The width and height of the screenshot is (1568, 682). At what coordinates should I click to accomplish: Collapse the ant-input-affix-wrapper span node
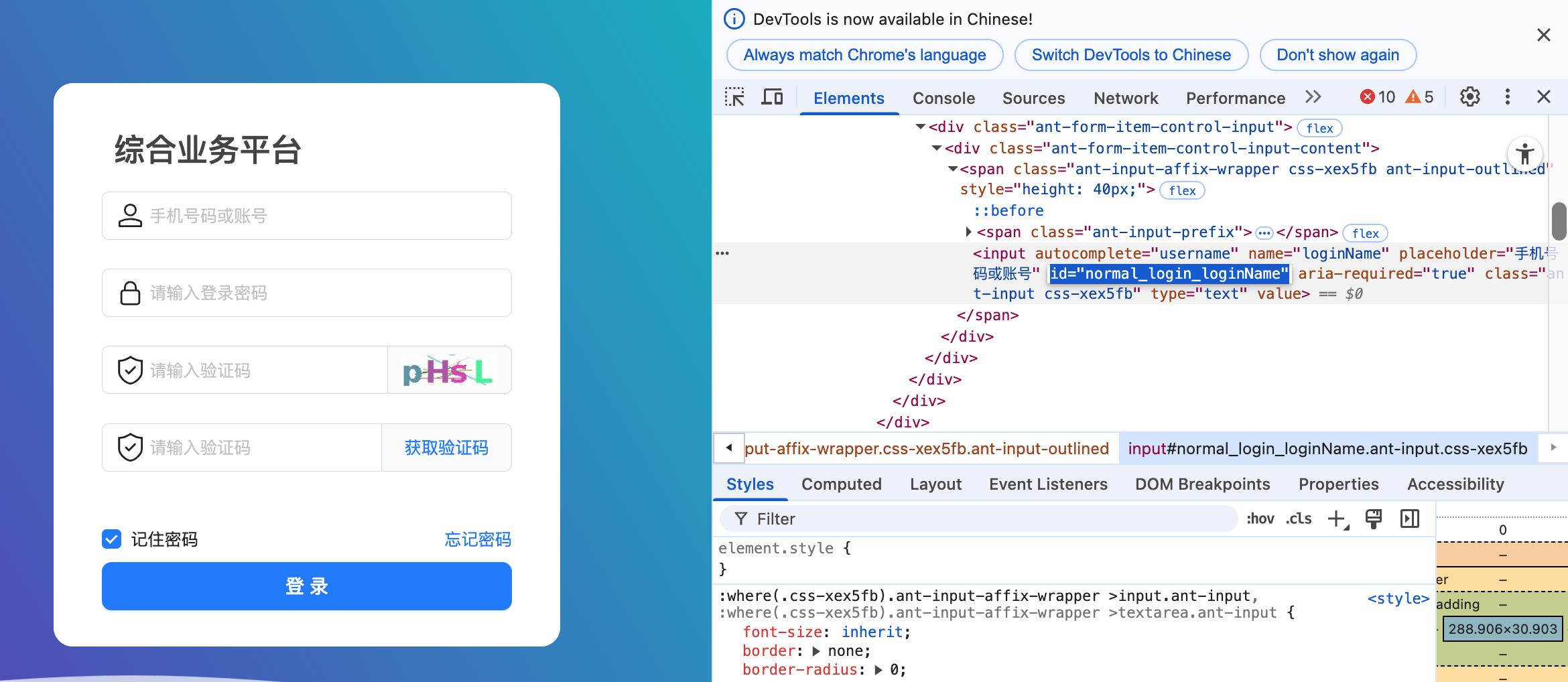953,169
